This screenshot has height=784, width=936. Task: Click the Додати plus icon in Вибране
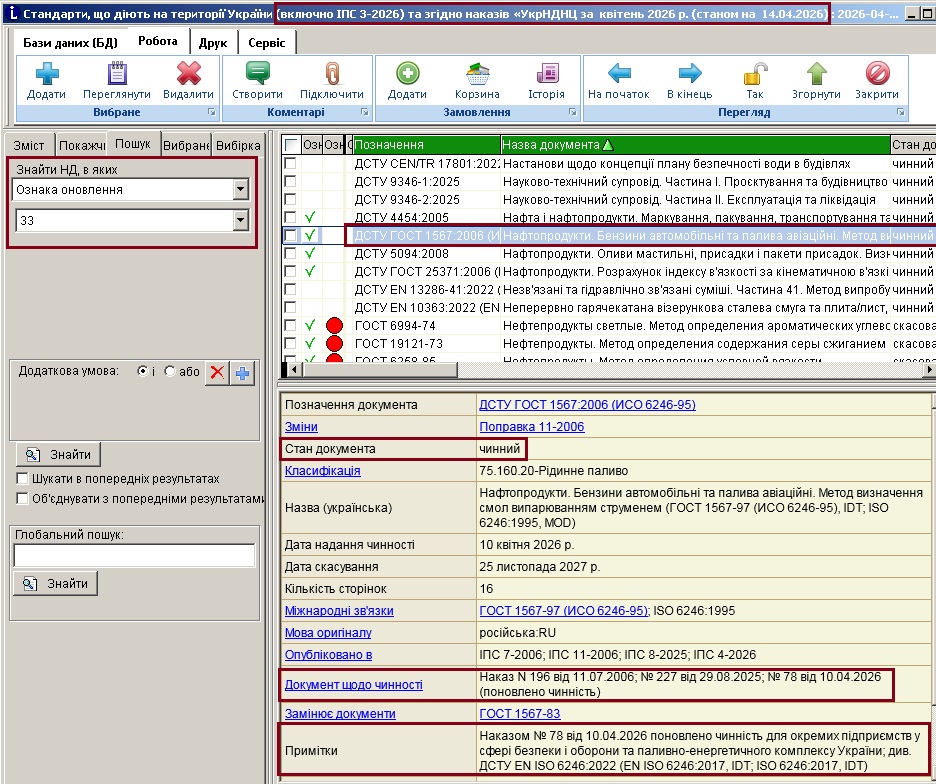pyautogui.click(x=47, y=74)
